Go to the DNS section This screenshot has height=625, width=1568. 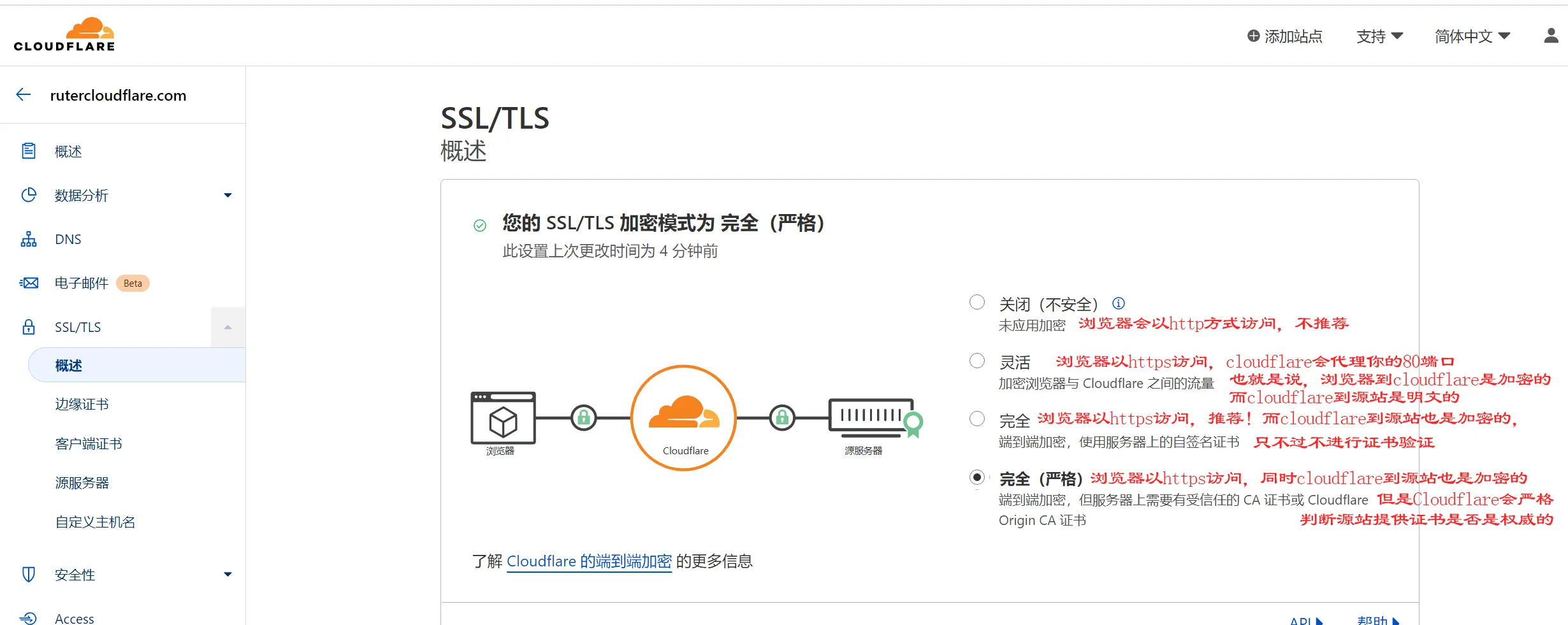[x=68, y=239]
